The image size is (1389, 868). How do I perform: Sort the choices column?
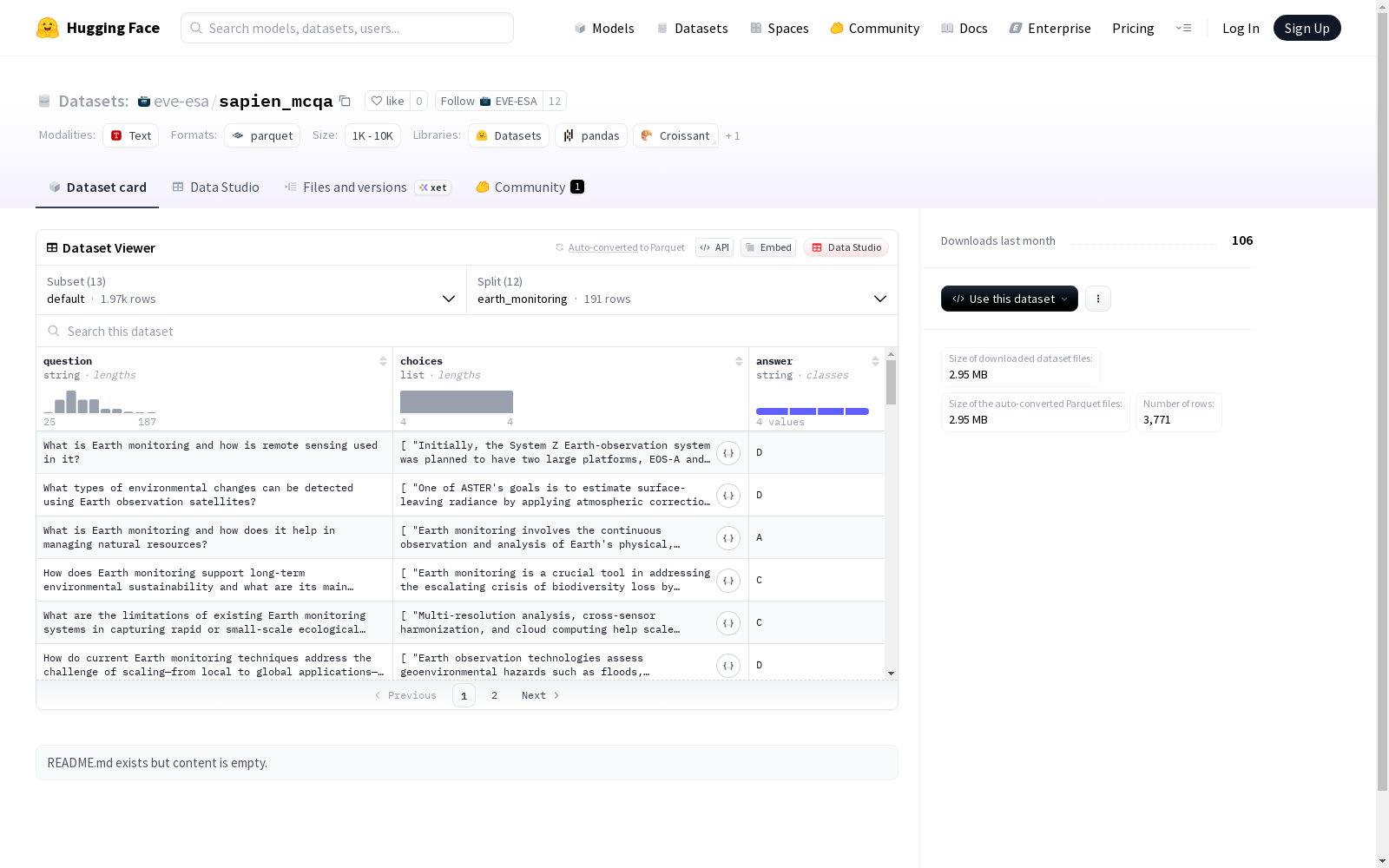coord(739,361)
